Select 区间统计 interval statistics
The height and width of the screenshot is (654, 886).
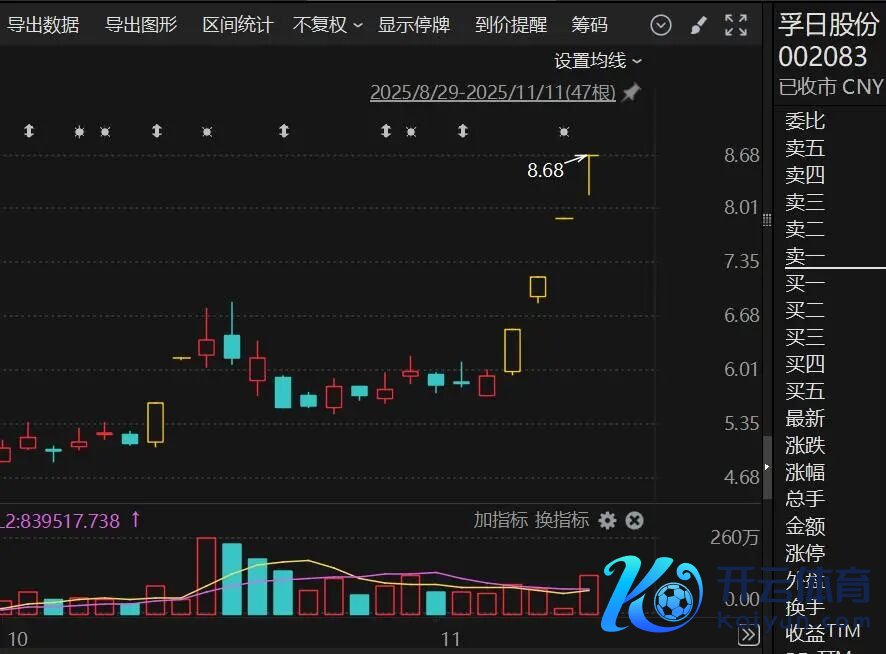point(237,25)
